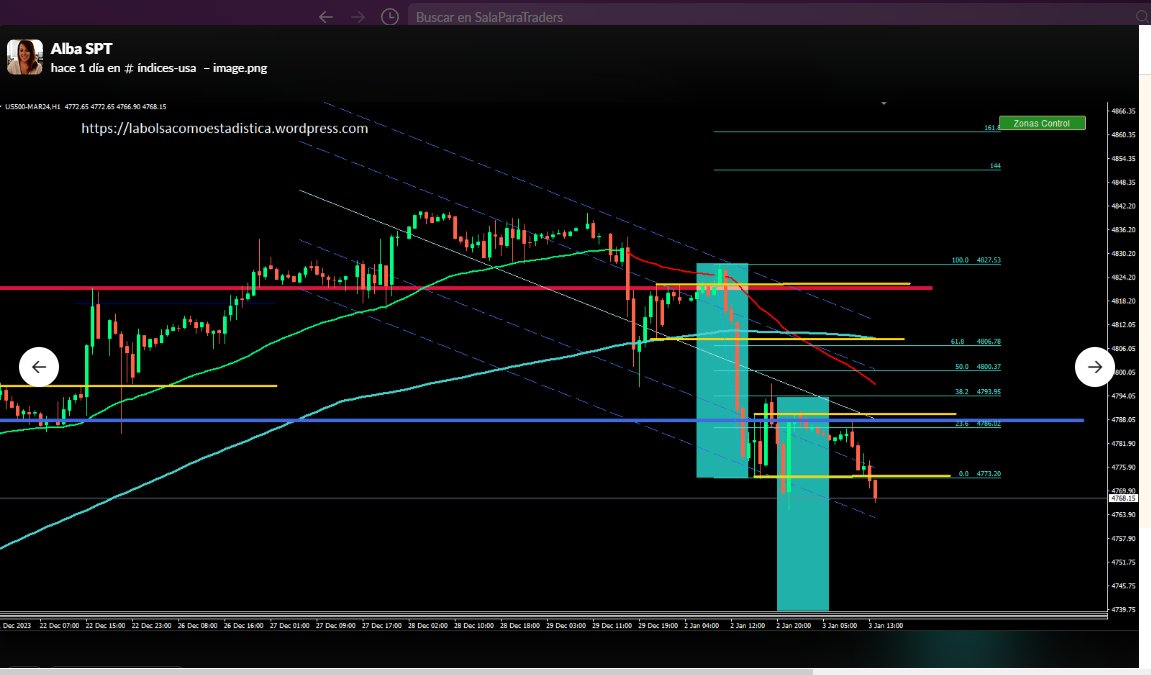Click the search magnifier icon at top right
This screenshot has height=675, width=1151.
(1142, 17)
